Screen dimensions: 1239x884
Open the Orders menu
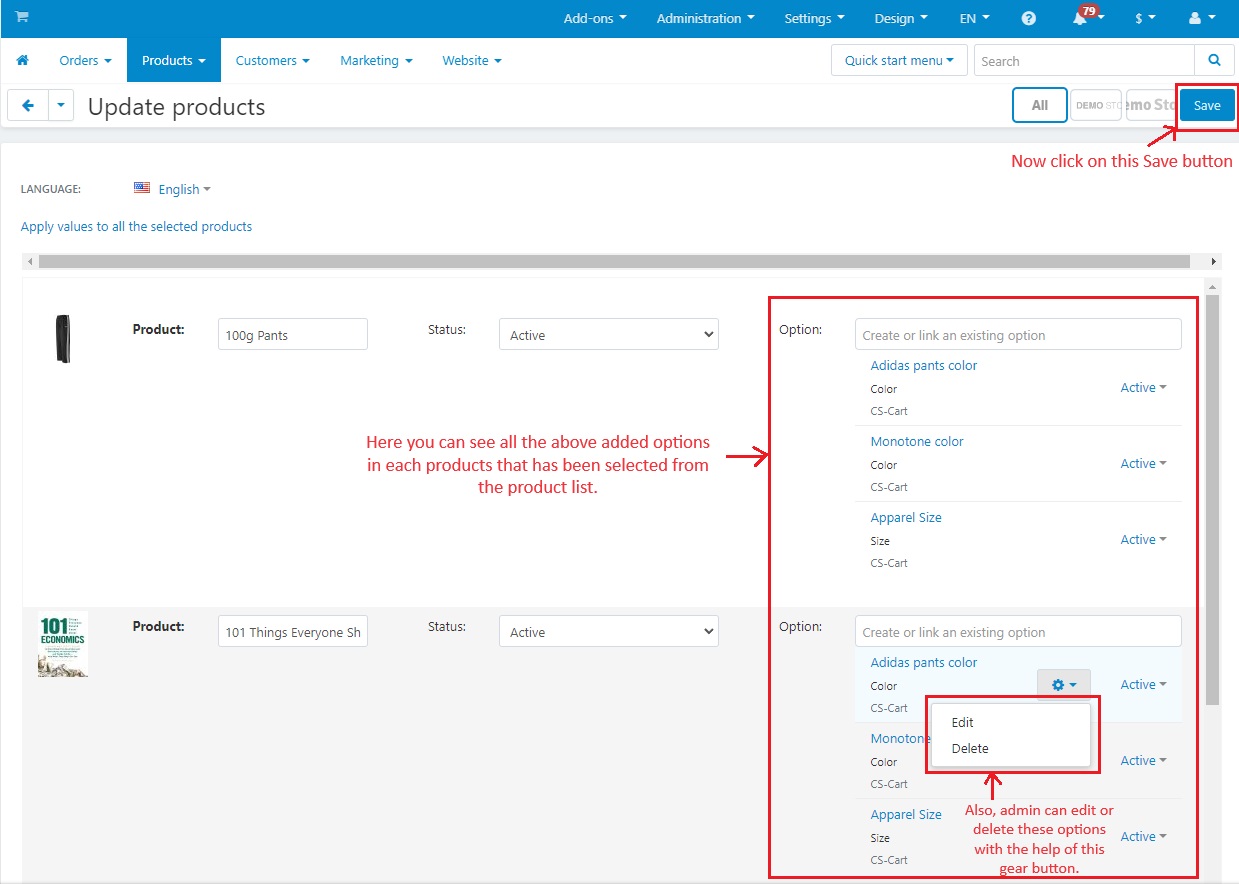point(85,60)
